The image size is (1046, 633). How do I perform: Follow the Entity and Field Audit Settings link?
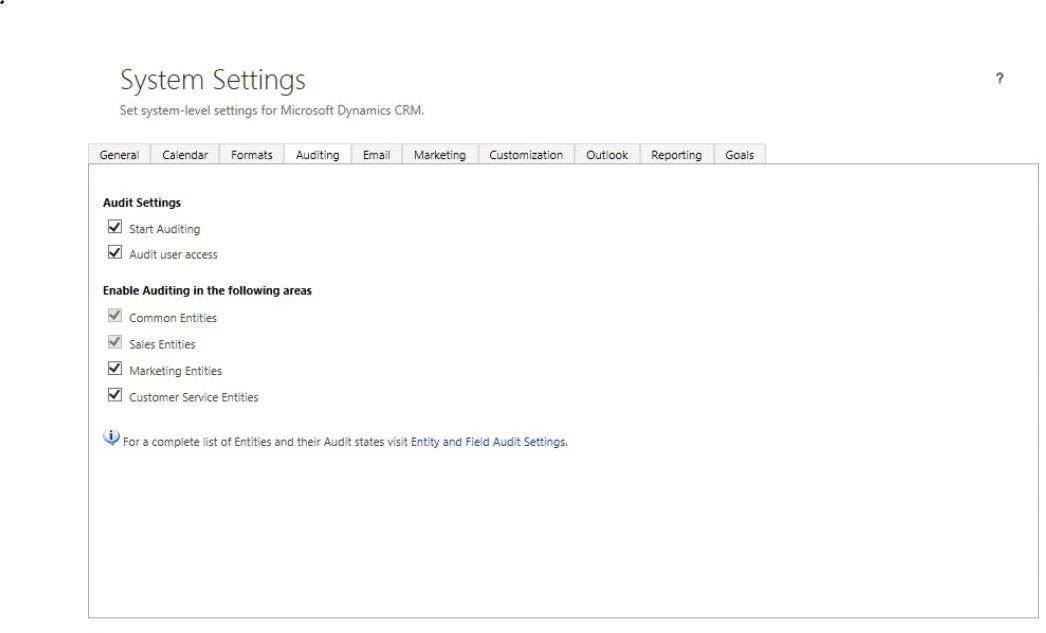[488, 442]
